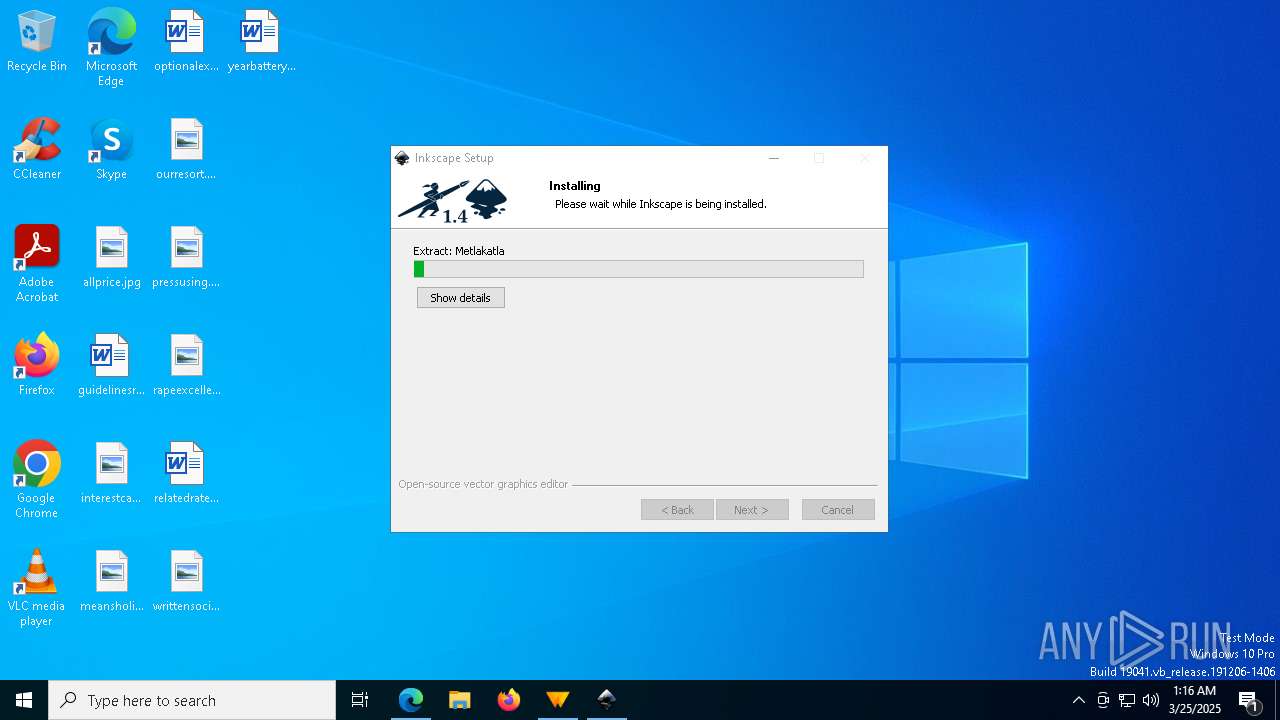The image size is (1280, 720).
Task: Select the meansholi image file on desktop
Action: pos(111,581)
